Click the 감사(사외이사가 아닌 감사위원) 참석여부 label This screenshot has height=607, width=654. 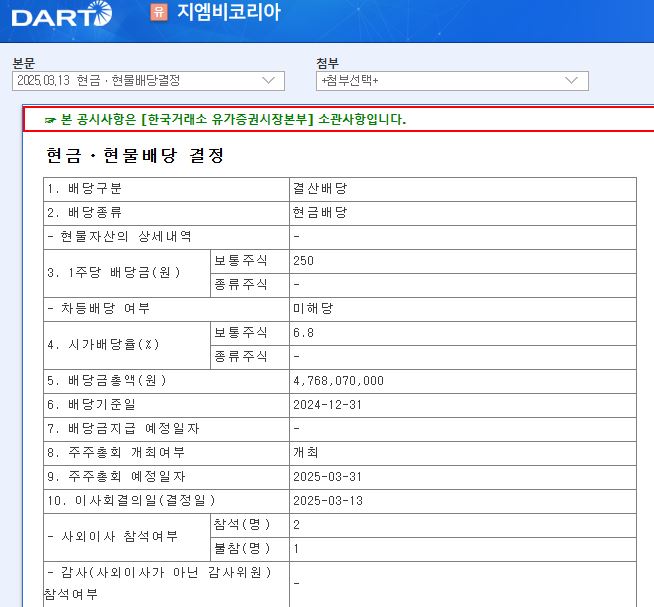[158, 583]
